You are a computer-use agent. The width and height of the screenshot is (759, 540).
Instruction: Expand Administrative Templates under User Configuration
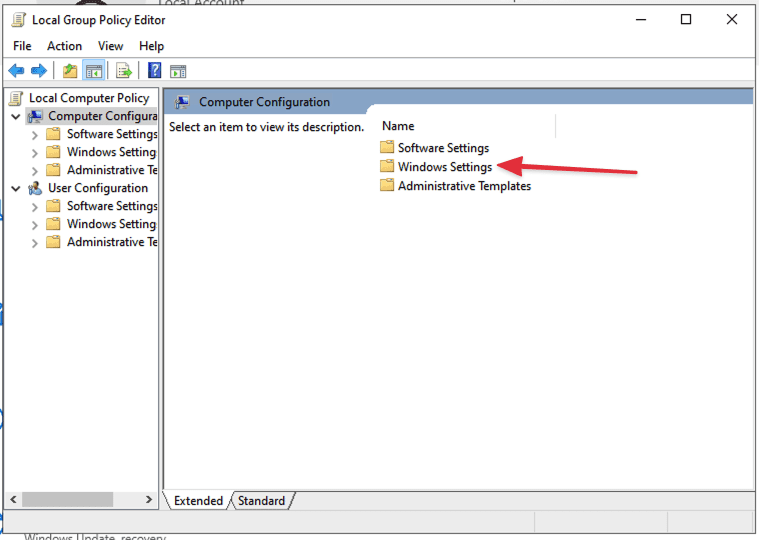(35, 242)
